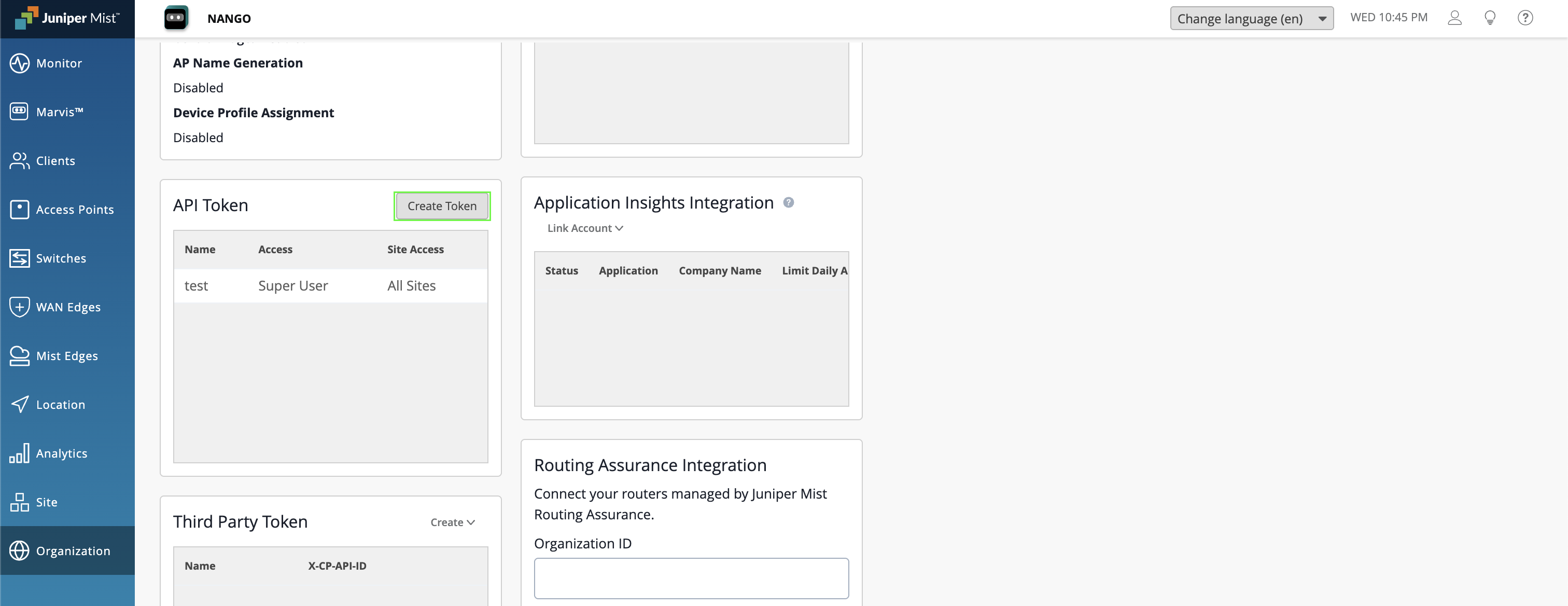Viewport: 1568px width, 606px height.
Task: Click the Application Insights help tooltip icon
Action: coord(788,203)
